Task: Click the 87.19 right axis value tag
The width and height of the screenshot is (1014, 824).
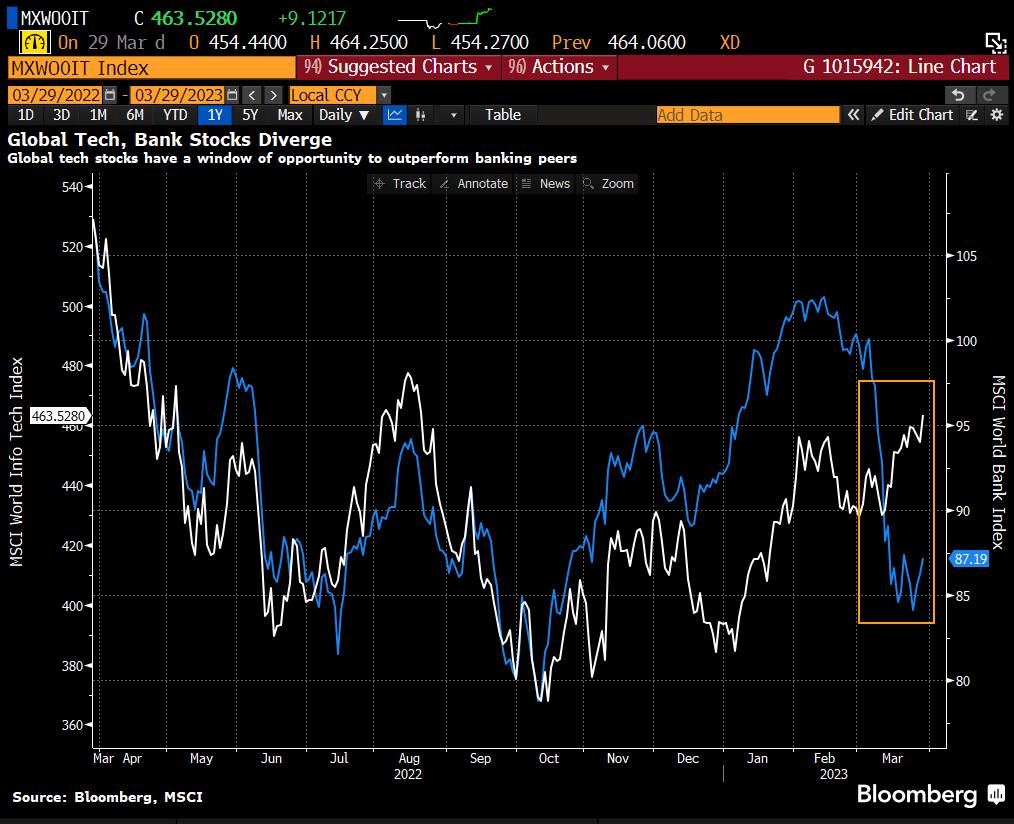Action: point(970,559)
